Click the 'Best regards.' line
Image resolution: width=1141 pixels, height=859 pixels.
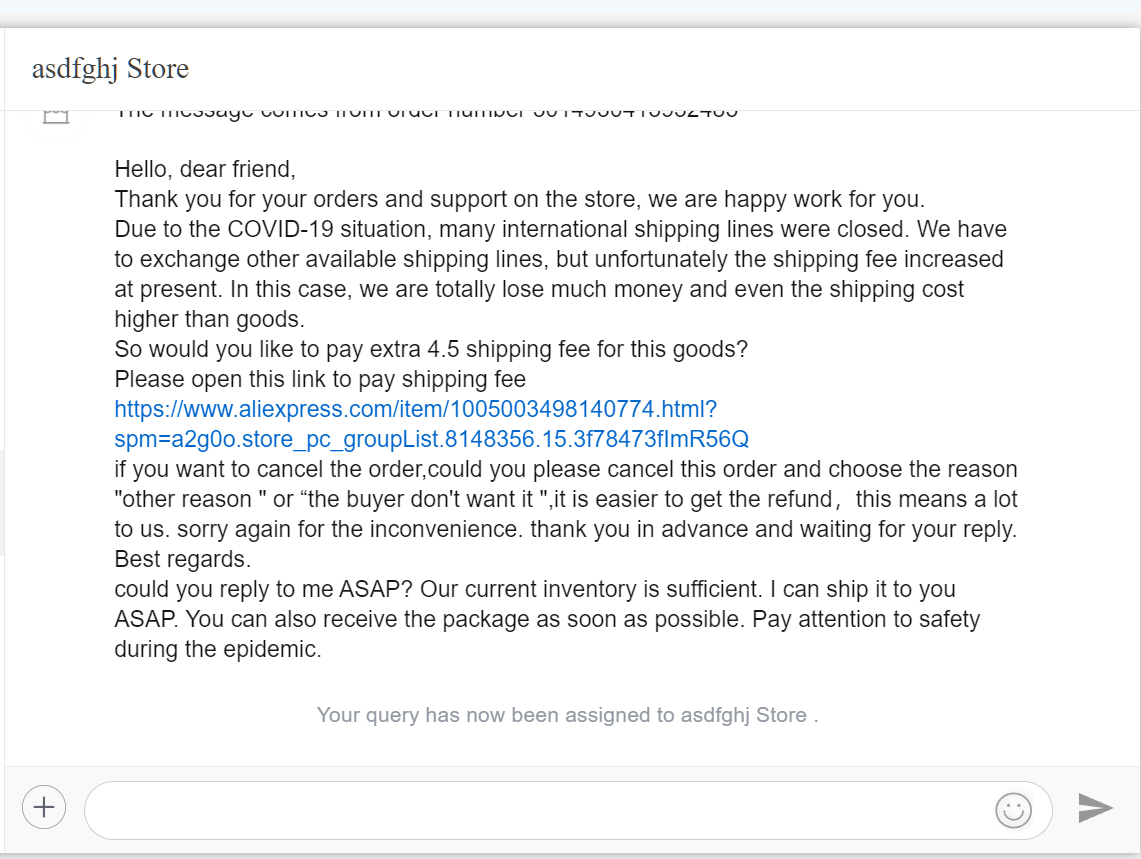183,559
